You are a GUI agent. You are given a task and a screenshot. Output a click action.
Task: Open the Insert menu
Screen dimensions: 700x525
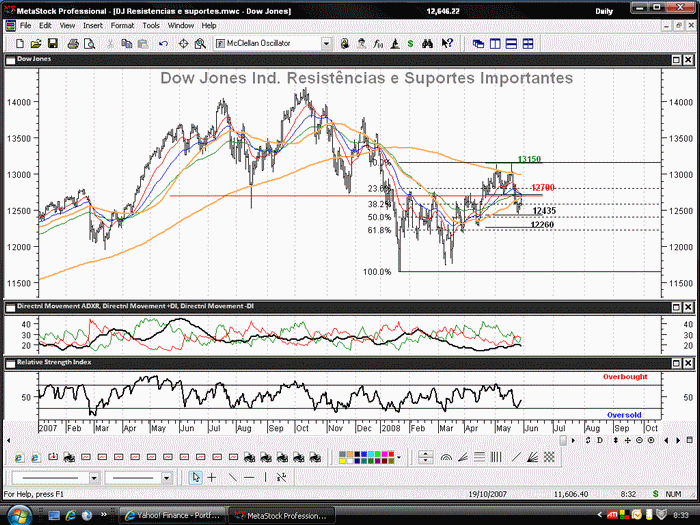(x=93, y=26)
